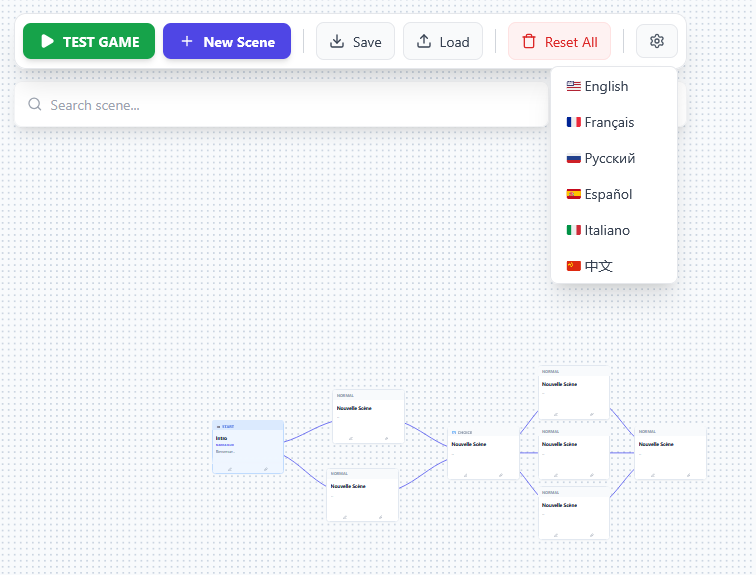Click the "Intro" title text
The width and height of the screenshot is (756, 575).
coord(221,438)
